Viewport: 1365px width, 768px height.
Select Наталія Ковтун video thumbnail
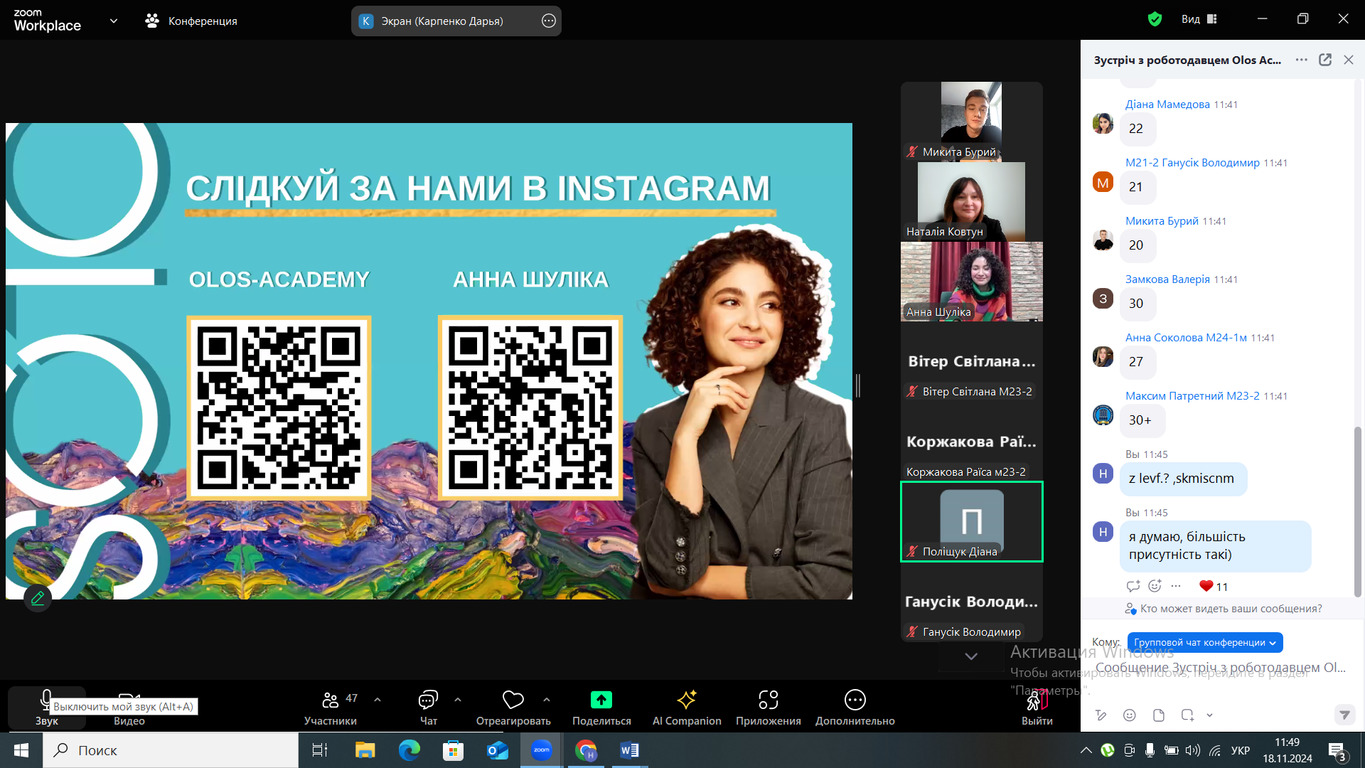[x=971, y=201]
